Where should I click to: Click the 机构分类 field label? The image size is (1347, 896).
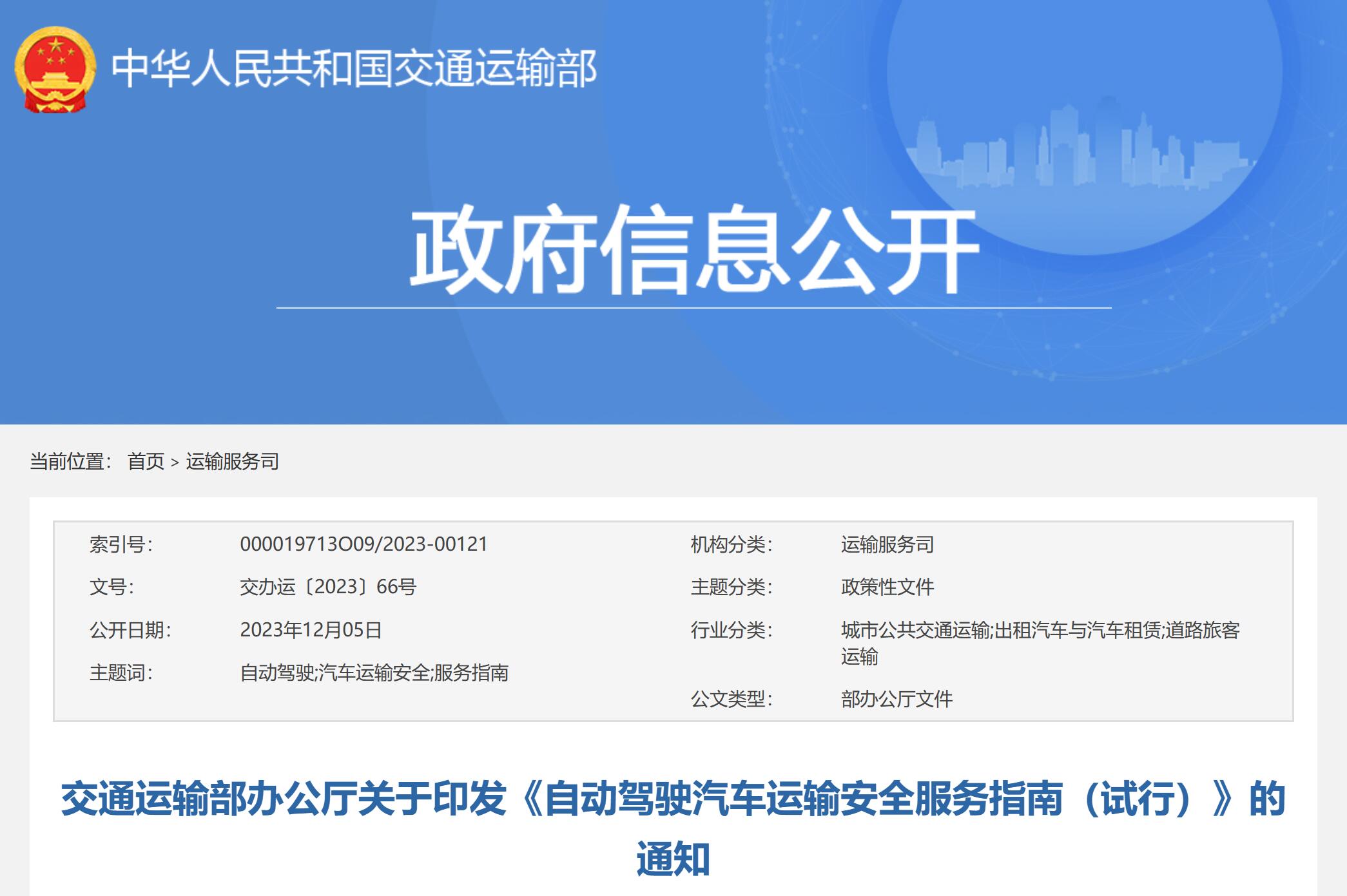coord(732,544)
